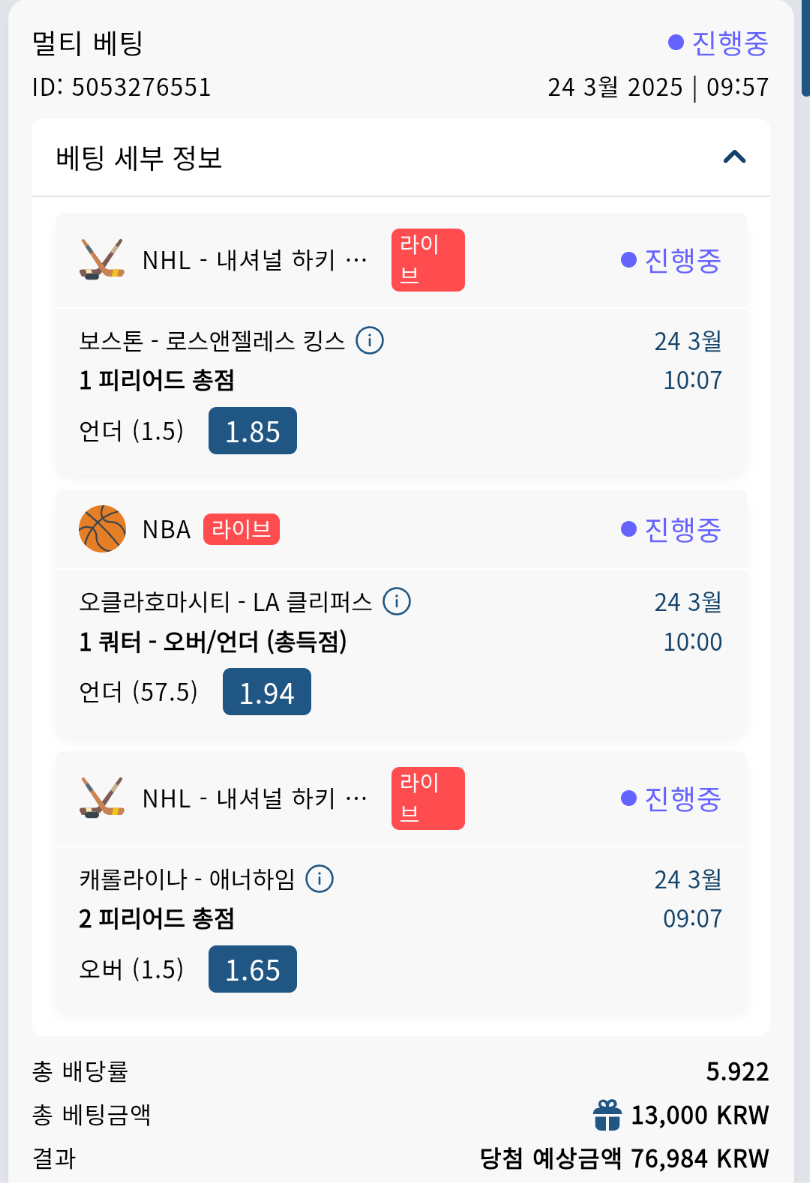Click the 1.85 odds button
810x1183 pixels.
(252, 431)
